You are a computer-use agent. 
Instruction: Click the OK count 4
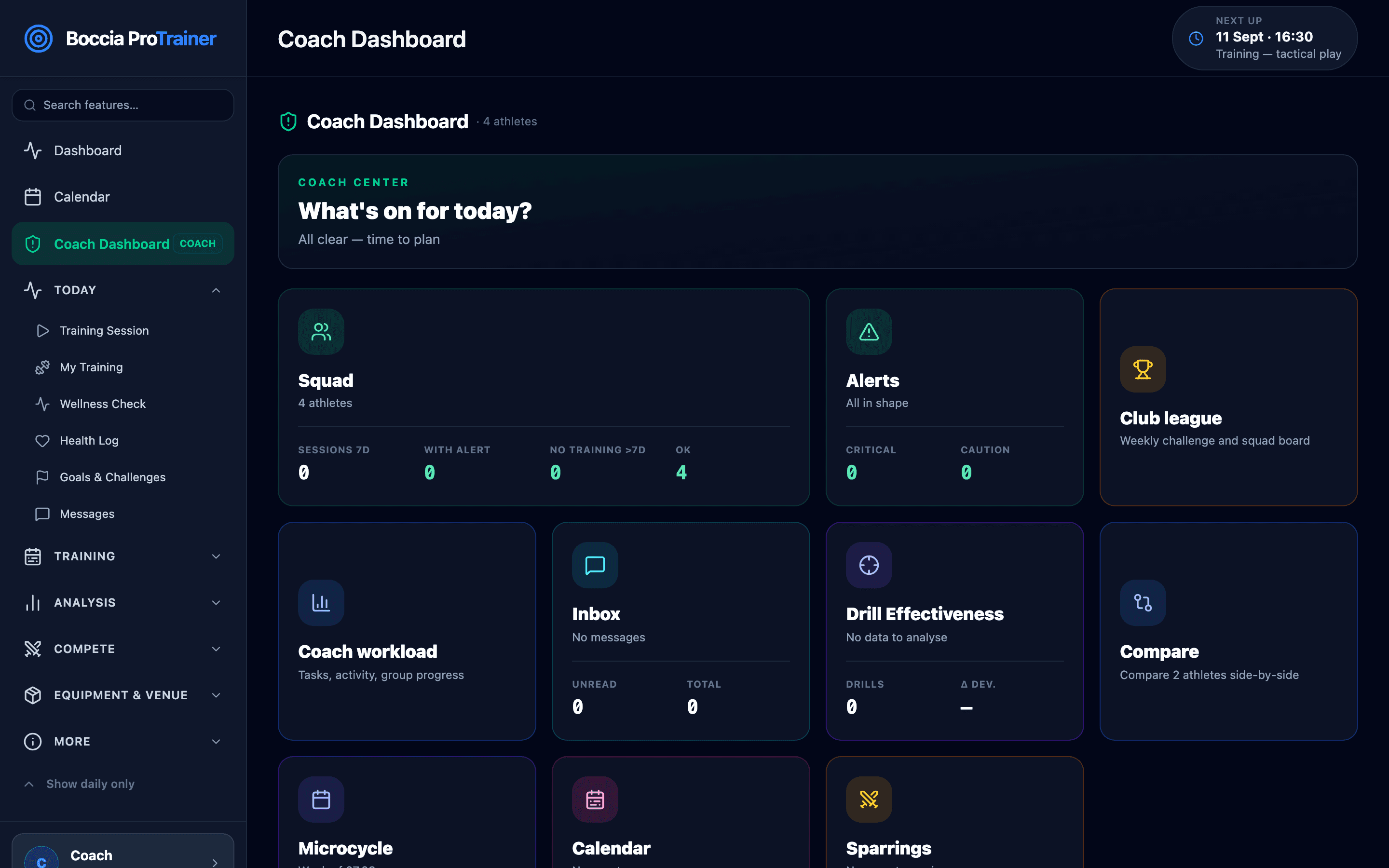coord(681,473)
